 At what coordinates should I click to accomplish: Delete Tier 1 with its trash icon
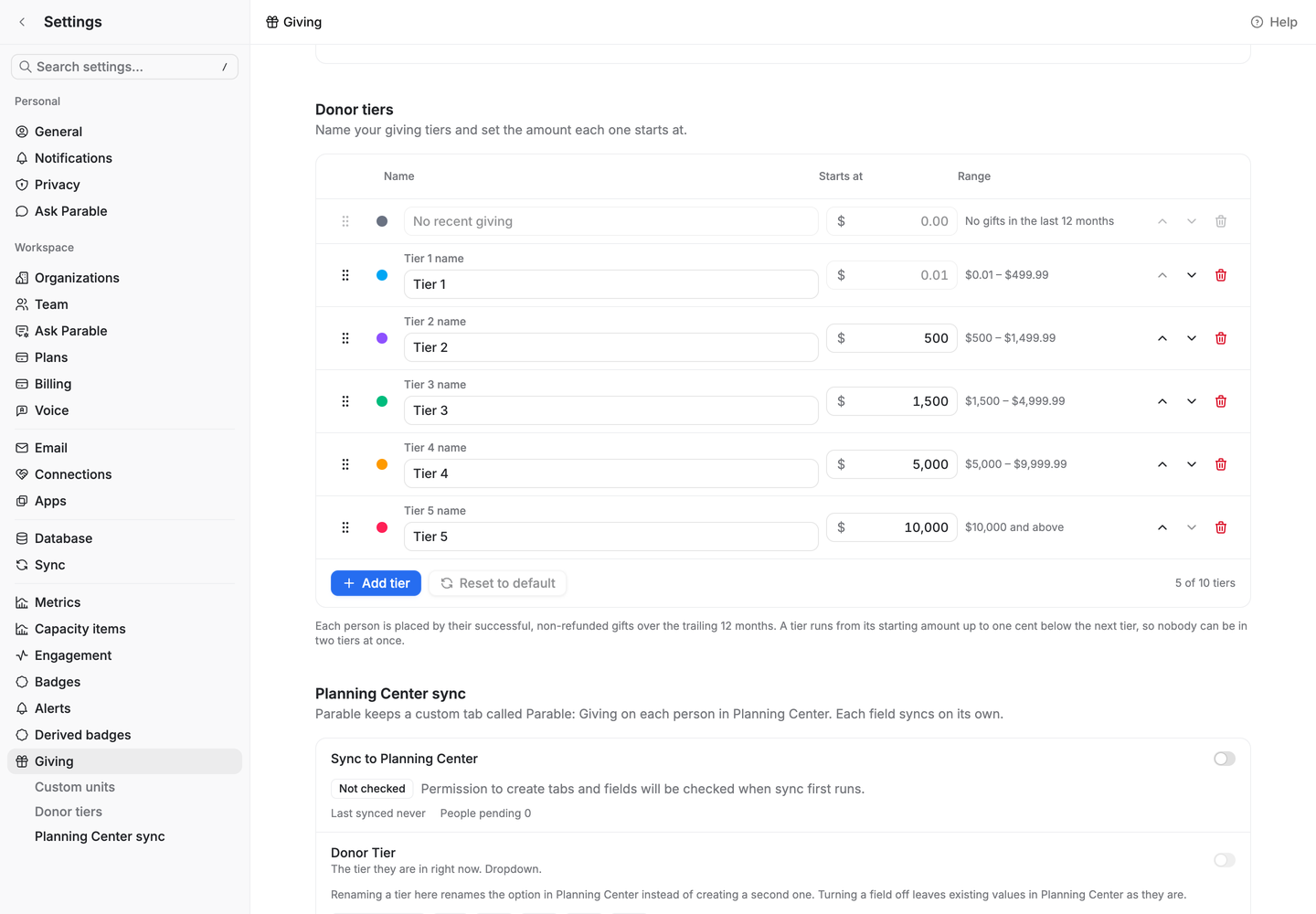(1221, 275)
